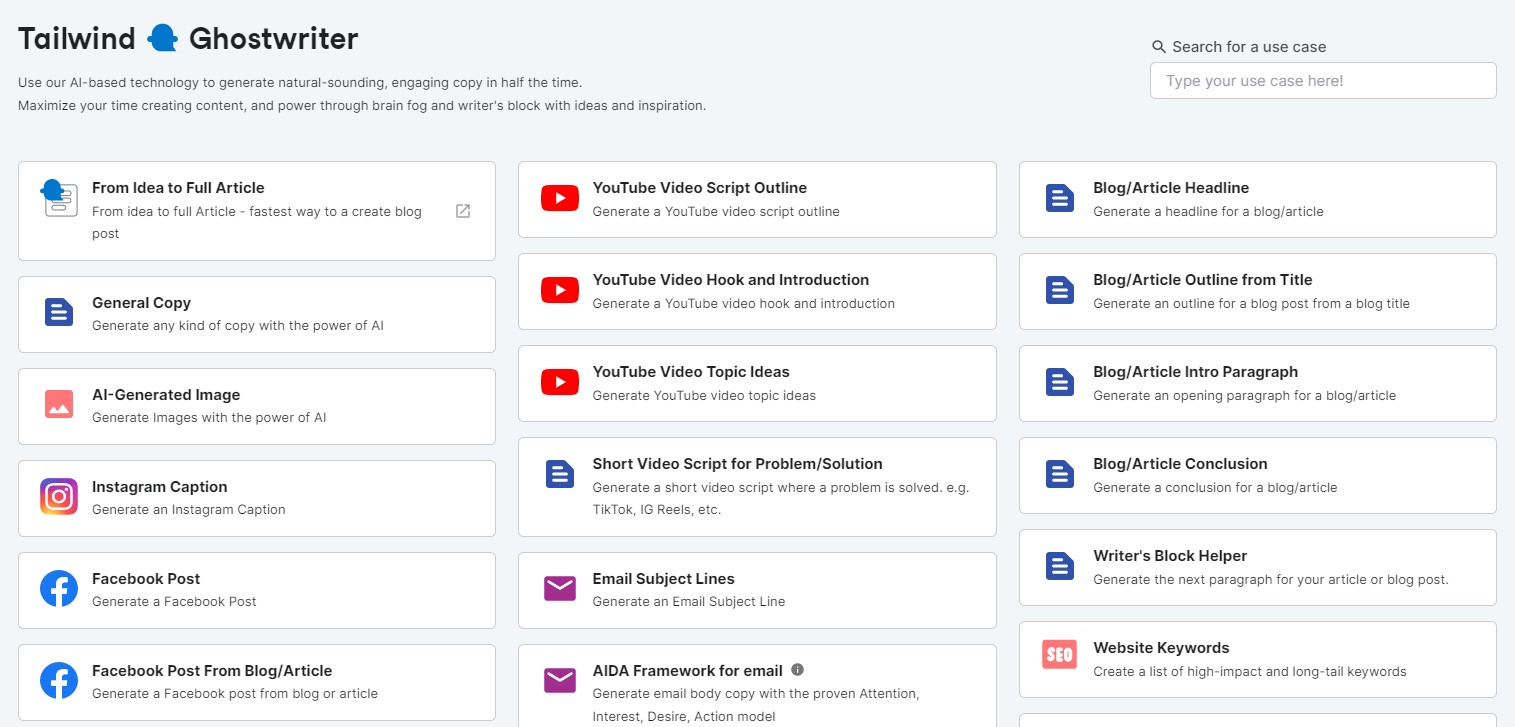Select YouTube Video Hook and Introduction title

[x=731, y=280]
